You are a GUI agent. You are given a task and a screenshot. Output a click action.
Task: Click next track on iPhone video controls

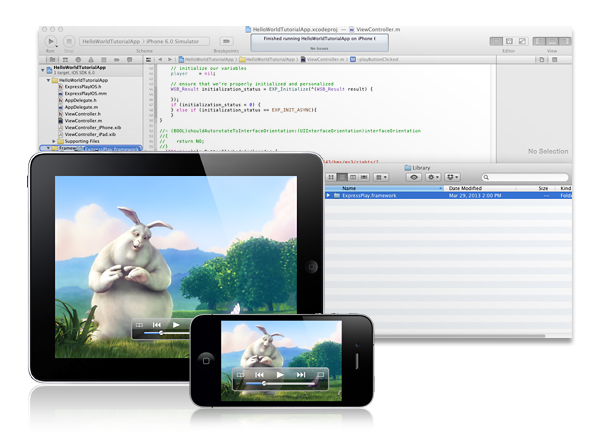click(x=301, y=375)
